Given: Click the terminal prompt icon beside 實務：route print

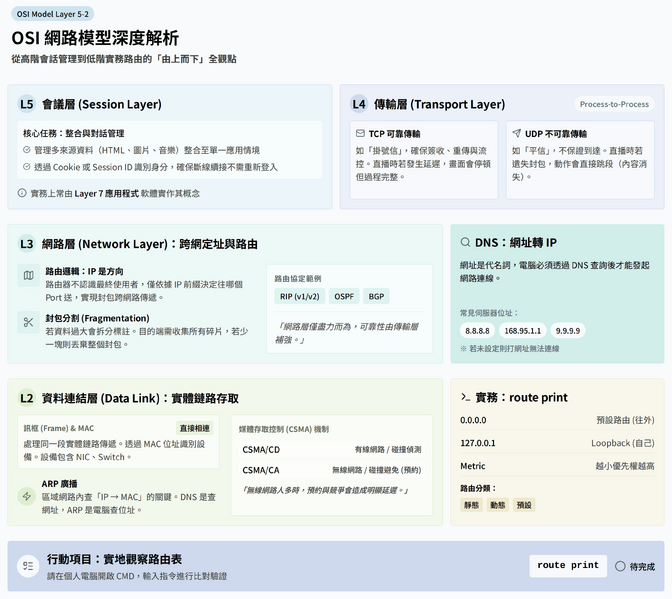Looking at the screenshot, I should click(465, 397).
